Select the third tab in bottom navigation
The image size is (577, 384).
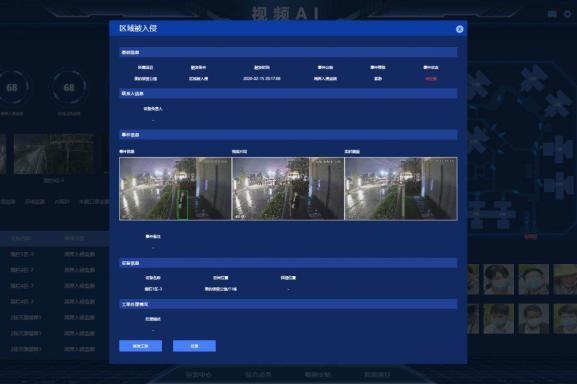pos(318,375)
